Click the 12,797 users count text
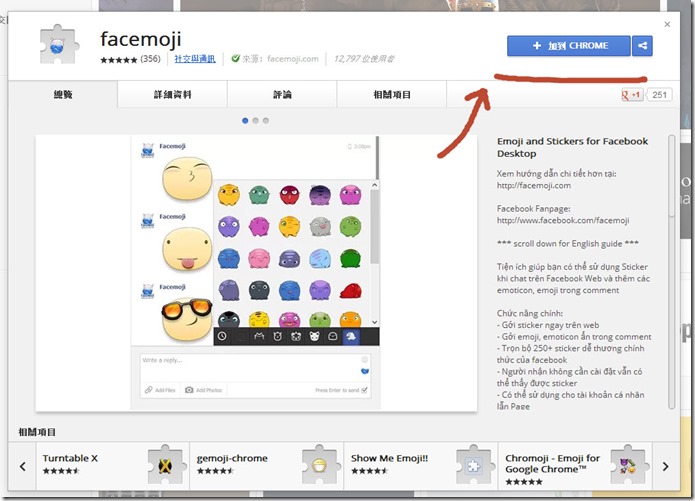 [x=364, y=59]
